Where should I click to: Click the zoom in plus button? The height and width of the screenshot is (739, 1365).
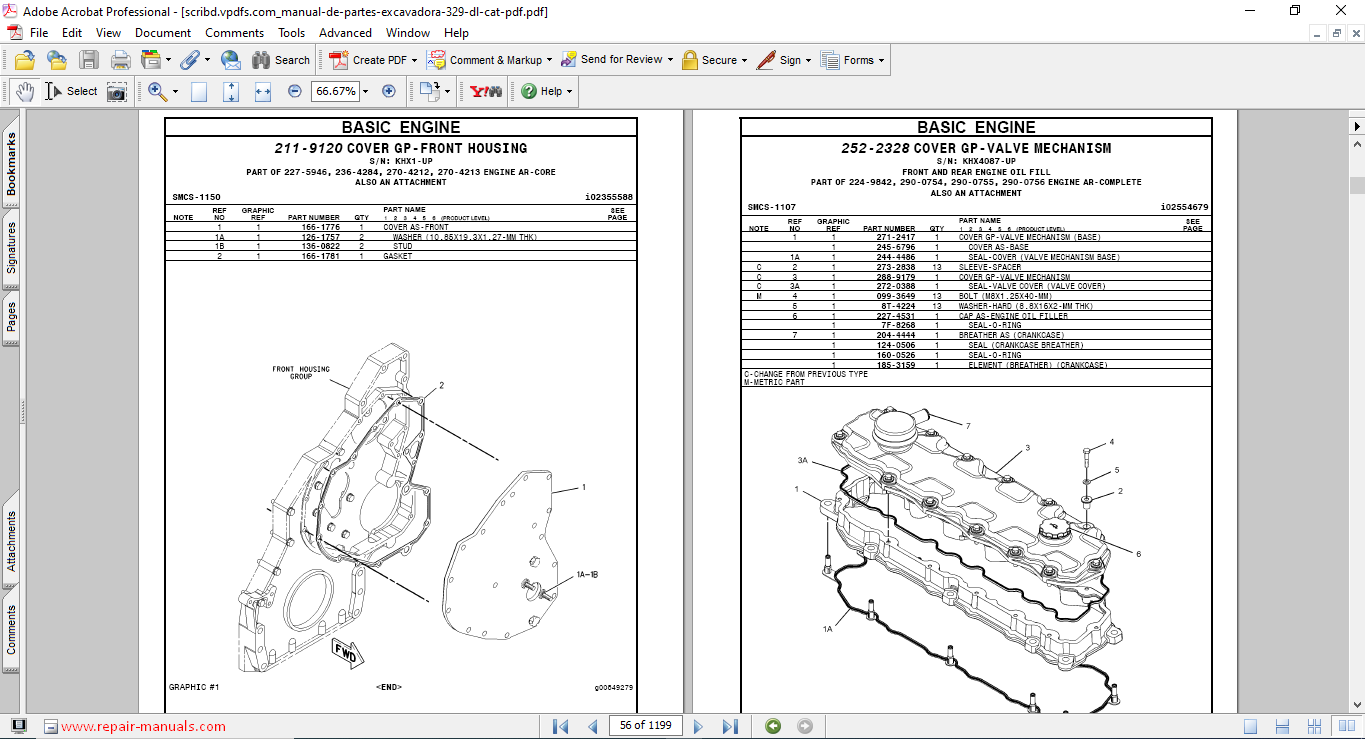(389, 91)
